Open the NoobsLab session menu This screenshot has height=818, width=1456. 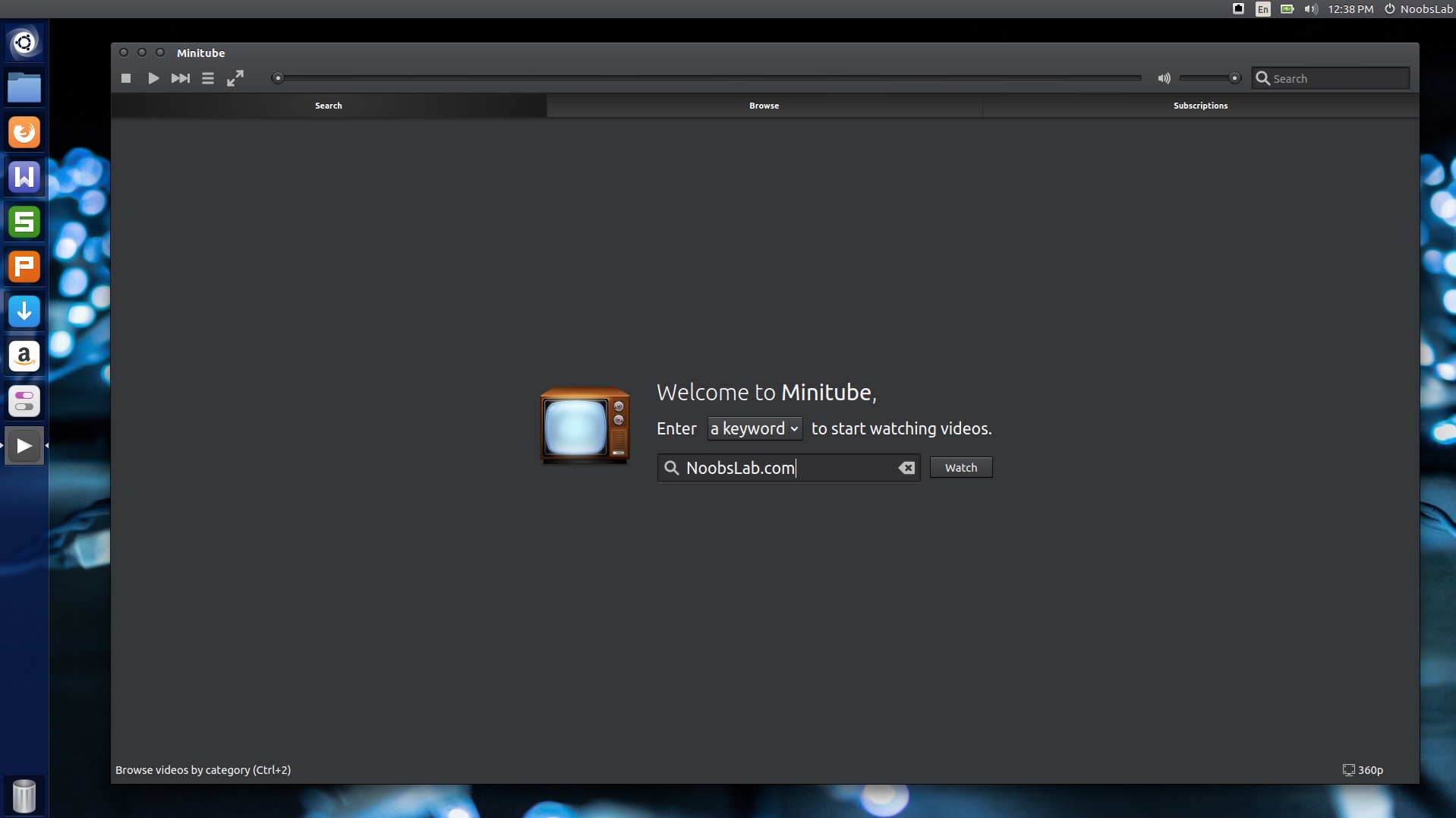(x=1418, y=9)
